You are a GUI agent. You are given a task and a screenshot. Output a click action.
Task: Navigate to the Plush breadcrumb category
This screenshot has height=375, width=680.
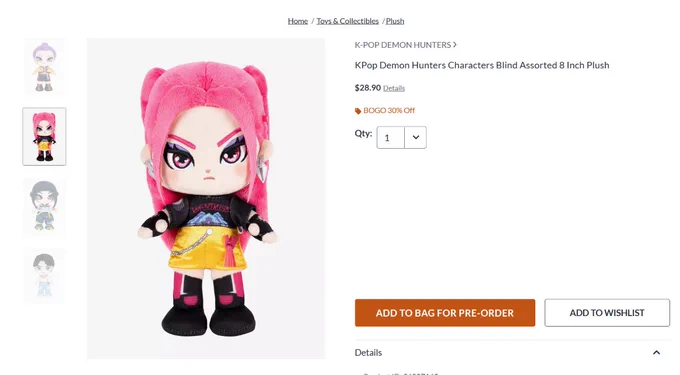coord(395,21)
